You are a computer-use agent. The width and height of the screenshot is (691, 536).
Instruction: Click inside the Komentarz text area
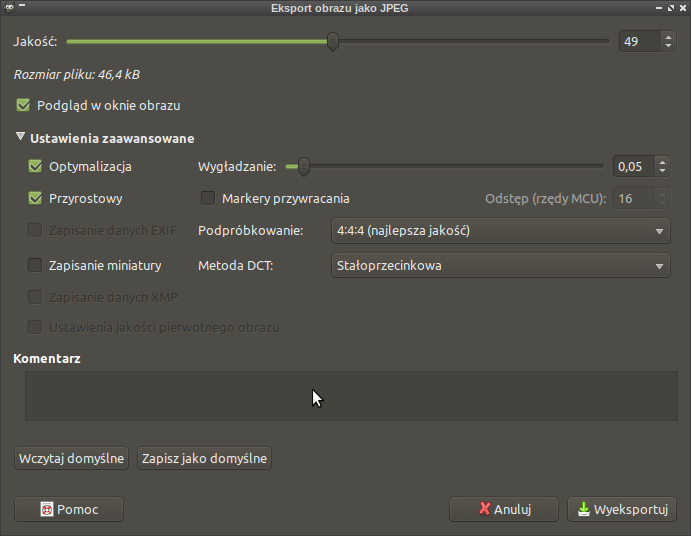351,396
